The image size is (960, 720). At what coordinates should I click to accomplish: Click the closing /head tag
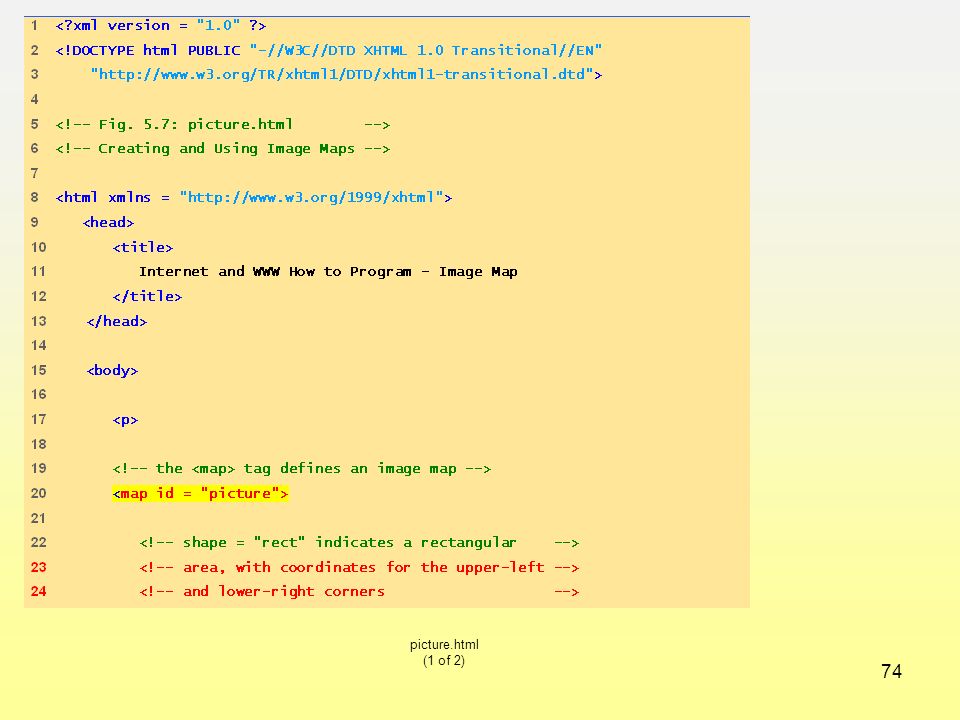pos(117,321)
